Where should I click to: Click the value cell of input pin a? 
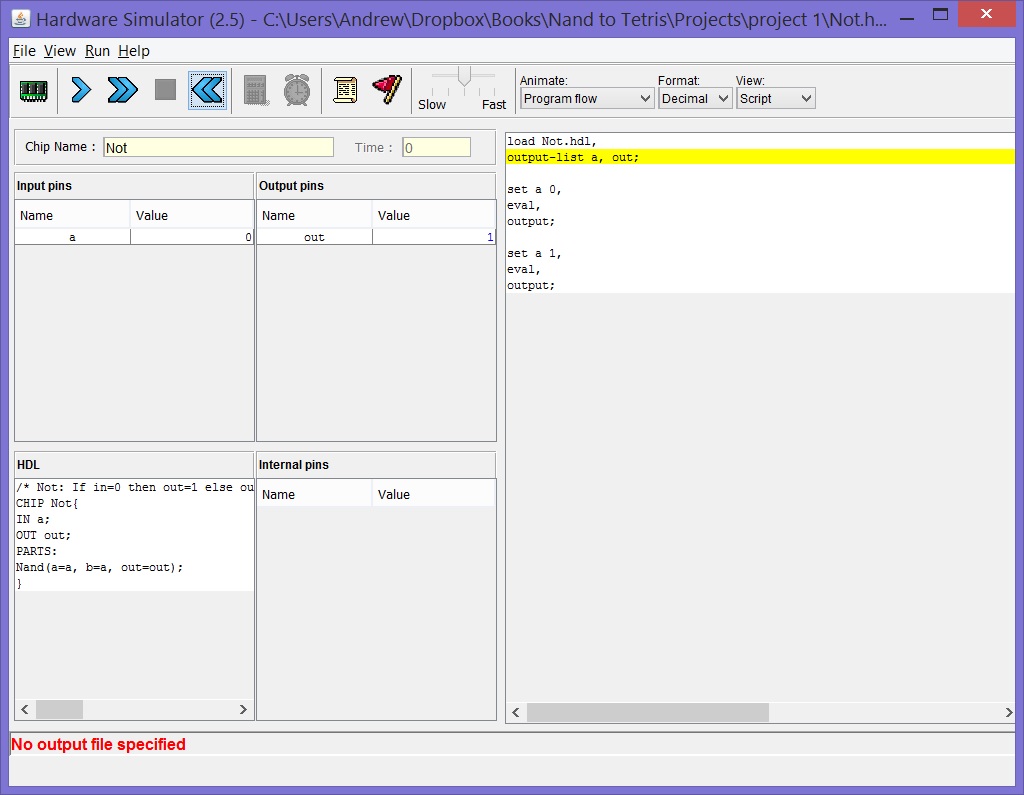(x=192, y=237)
